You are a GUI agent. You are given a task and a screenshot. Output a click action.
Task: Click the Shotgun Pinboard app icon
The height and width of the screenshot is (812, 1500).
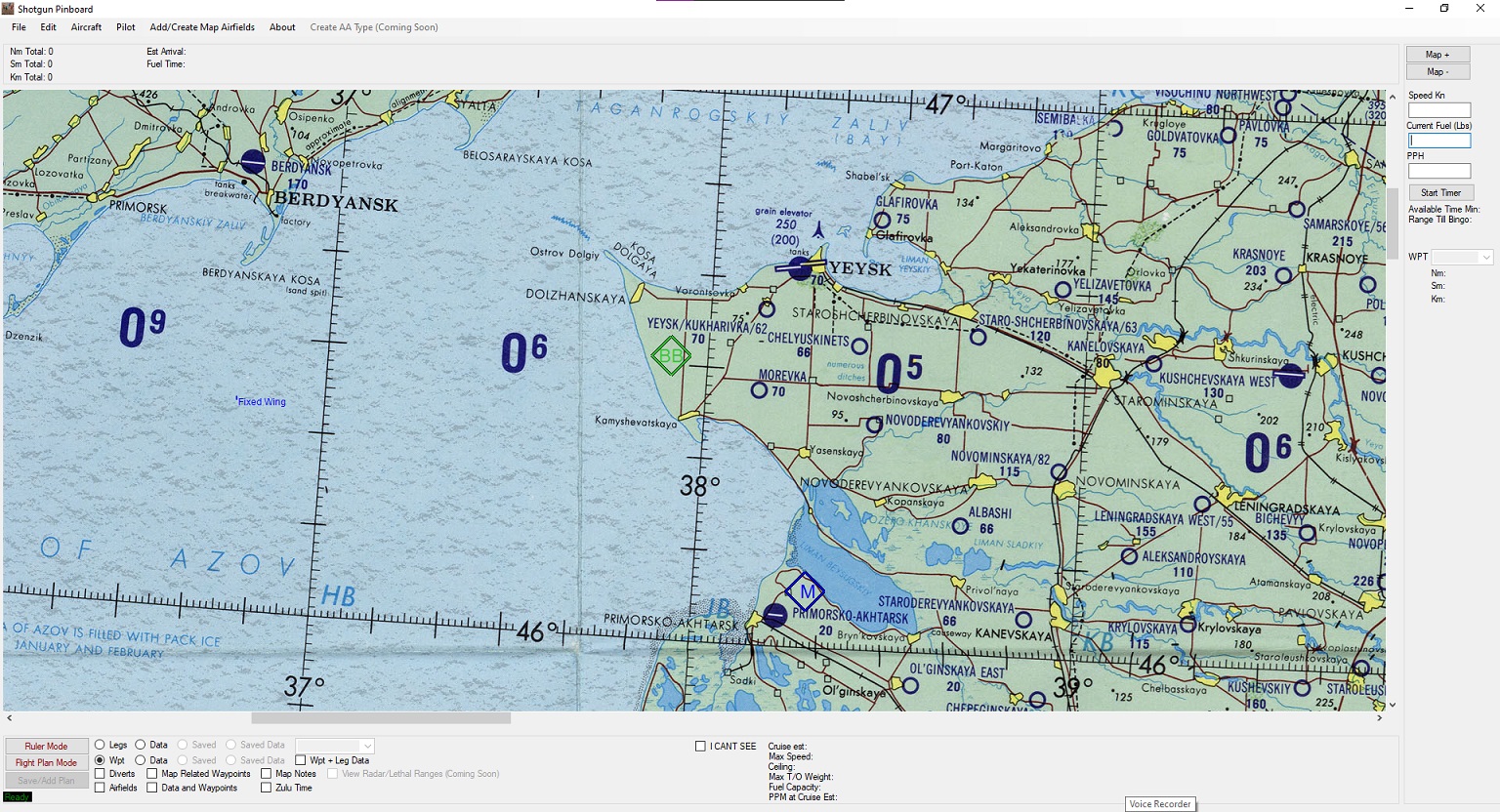9,9
